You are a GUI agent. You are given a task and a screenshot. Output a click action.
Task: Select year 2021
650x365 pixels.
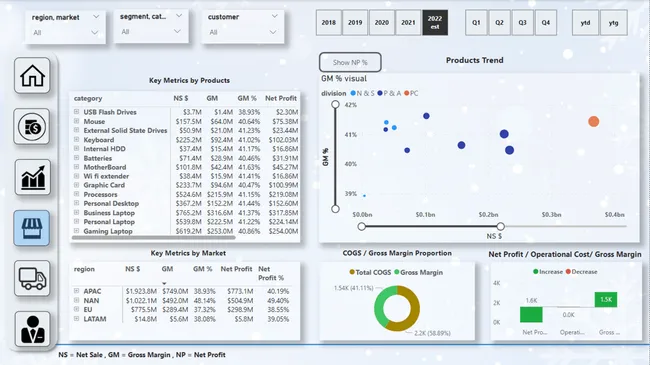[408, 22]
